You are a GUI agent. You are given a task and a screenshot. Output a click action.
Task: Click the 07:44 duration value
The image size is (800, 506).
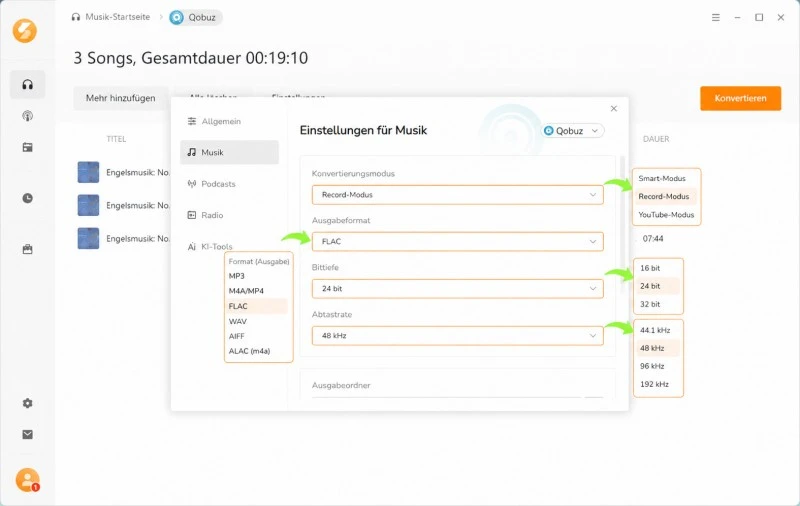[653, 238]
